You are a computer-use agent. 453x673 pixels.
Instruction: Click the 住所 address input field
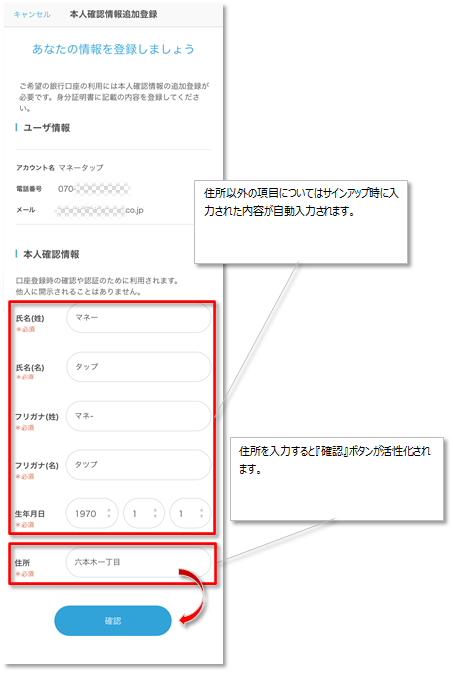pos(139,562)
